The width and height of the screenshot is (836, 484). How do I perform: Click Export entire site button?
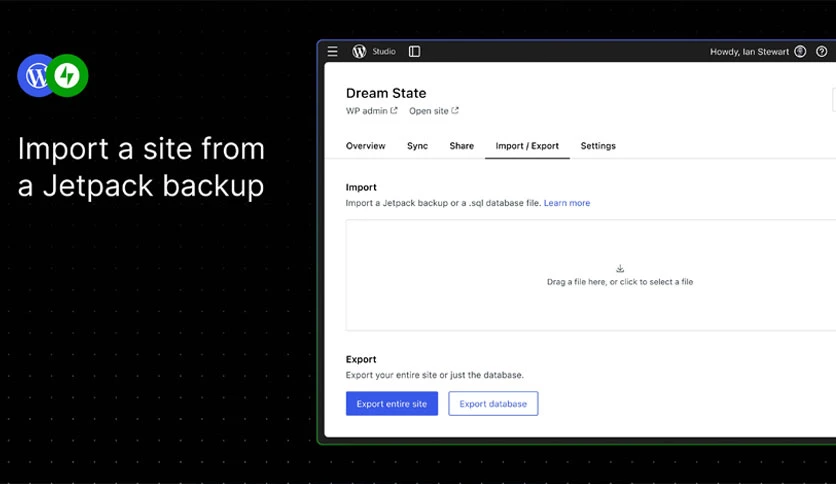(392, 404)
